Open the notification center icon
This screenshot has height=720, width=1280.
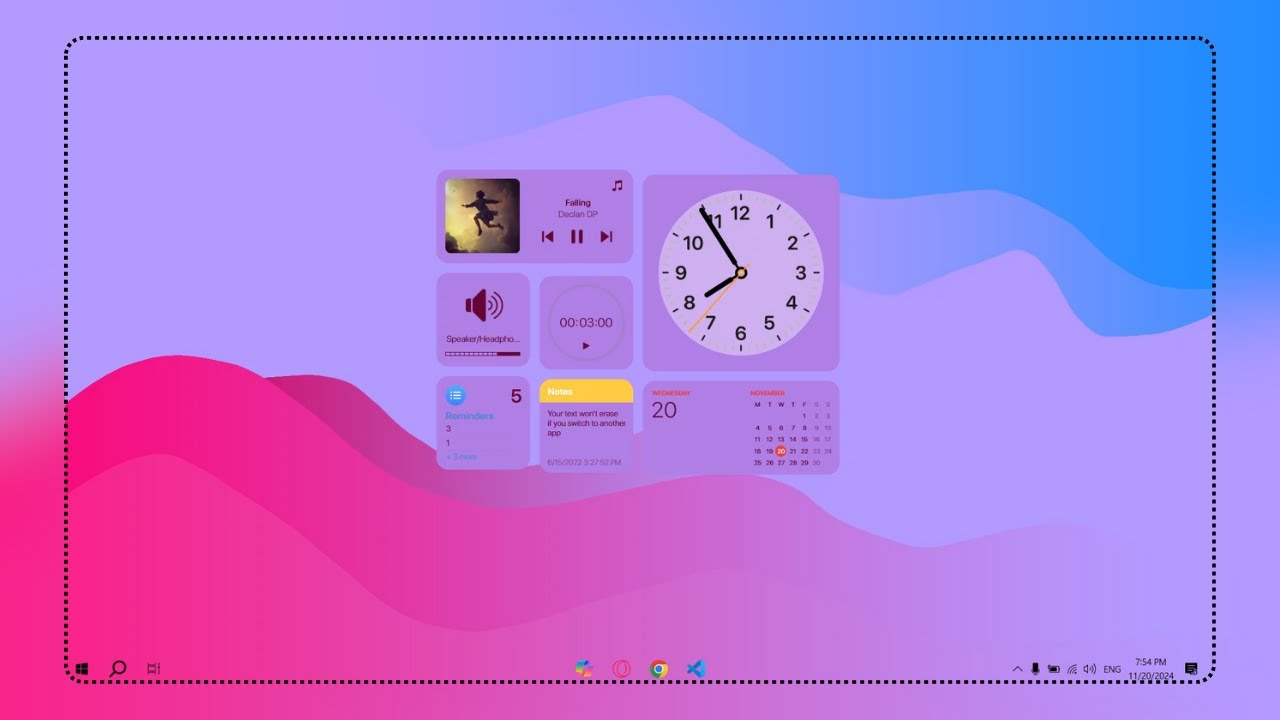coord(1191,668)
